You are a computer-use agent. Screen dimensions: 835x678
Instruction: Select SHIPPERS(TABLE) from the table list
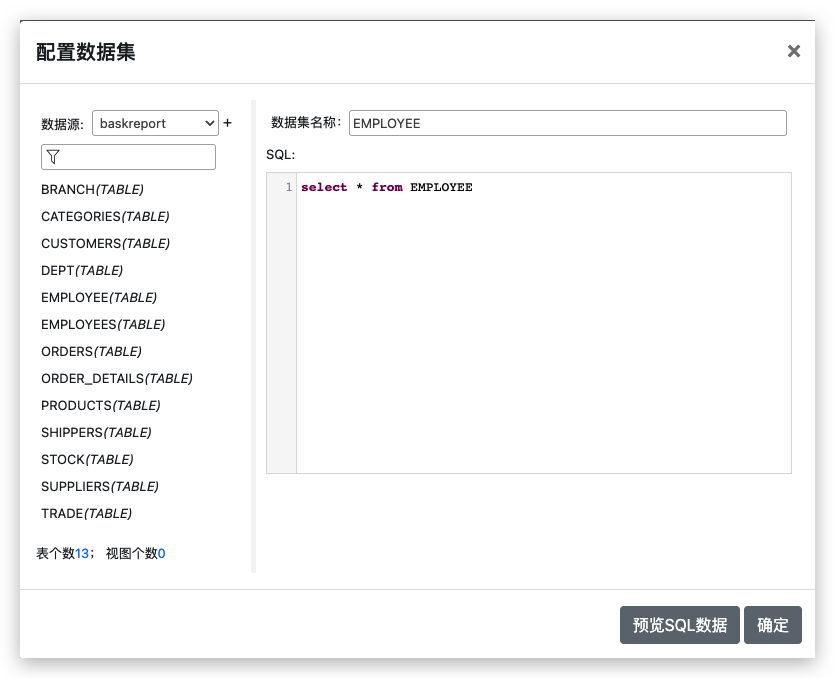[x=96, y=432]
